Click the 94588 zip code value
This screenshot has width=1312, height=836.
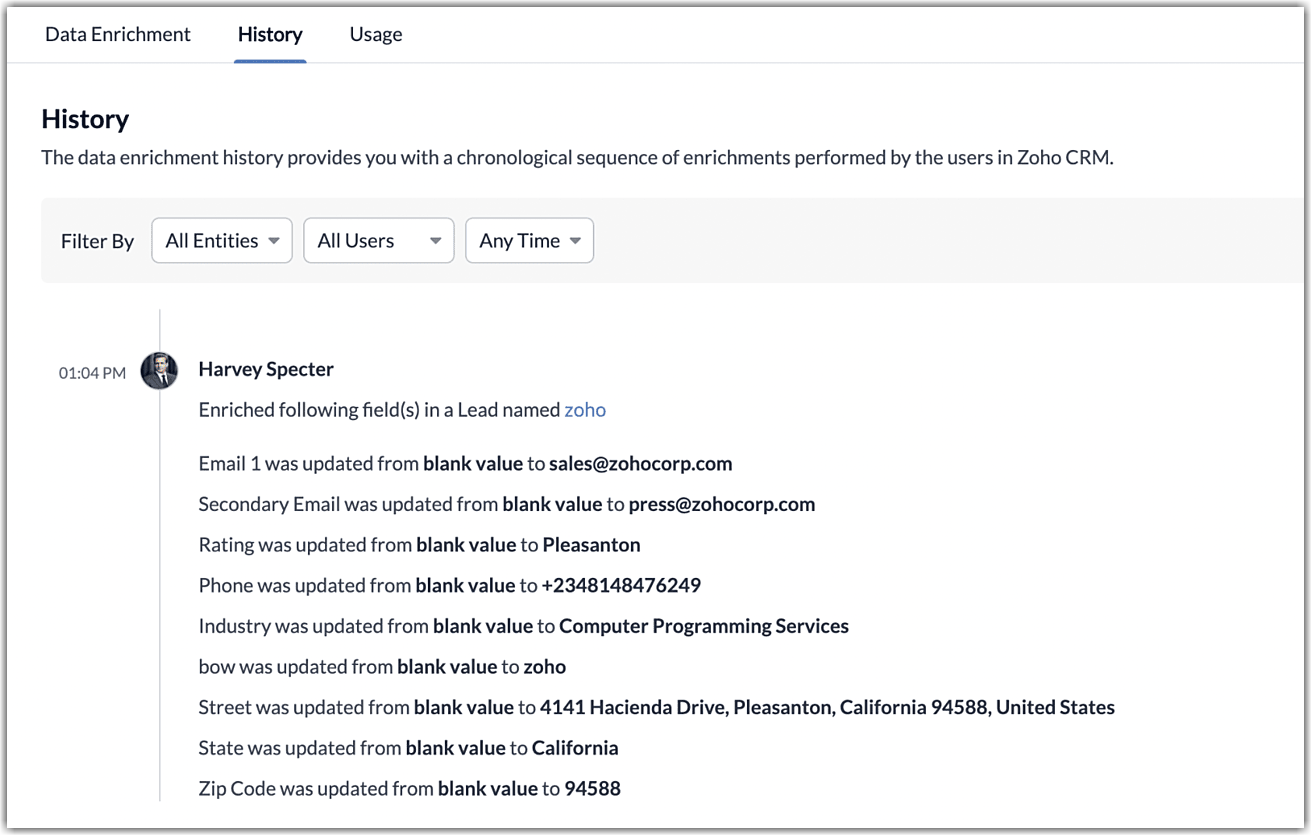[x=592, y=788]
